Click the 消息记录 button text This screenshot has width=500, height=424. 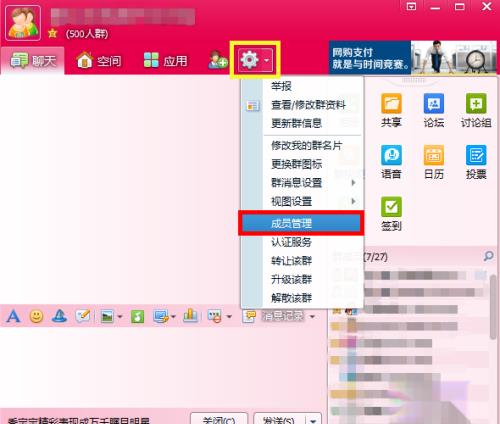coord(283,316)
